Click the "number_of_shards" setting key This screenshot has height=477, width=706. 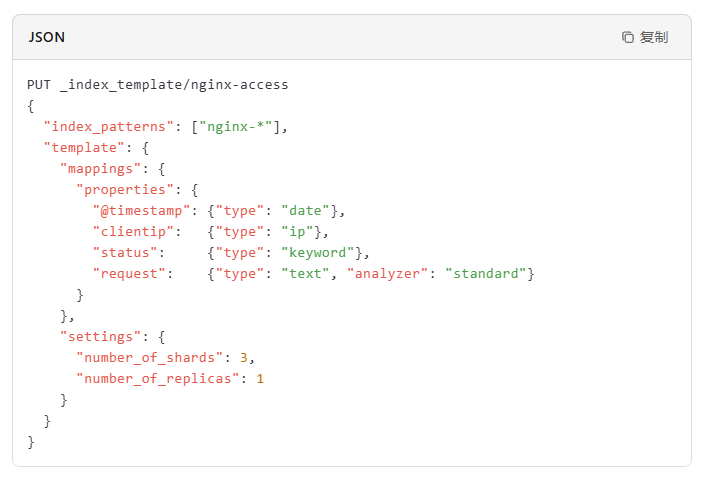149,358
